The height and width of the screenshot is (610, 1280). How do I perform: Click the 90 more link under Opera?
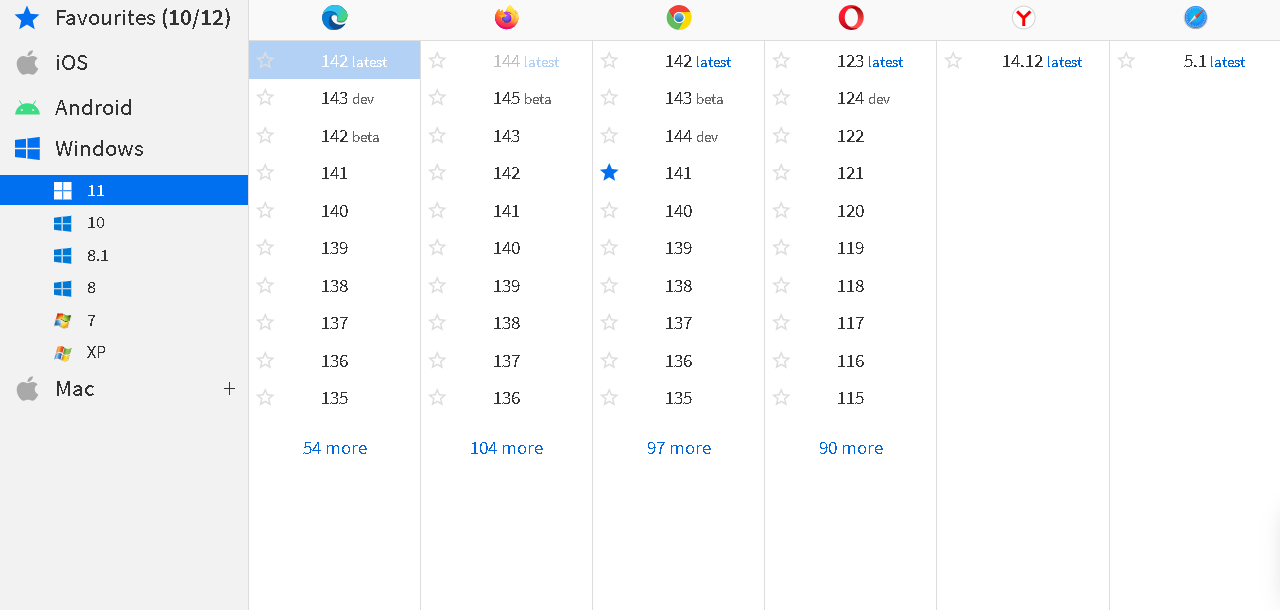[851, 448]
